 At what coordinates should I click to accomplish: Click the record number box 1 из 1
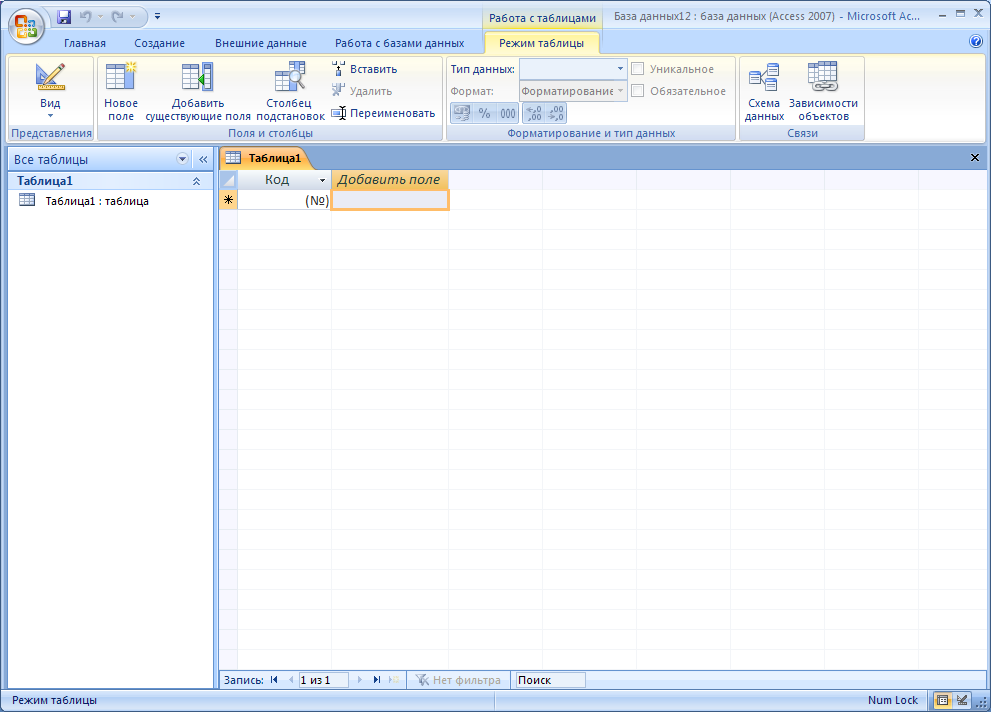pyautogui.click(x=323, y=680)
